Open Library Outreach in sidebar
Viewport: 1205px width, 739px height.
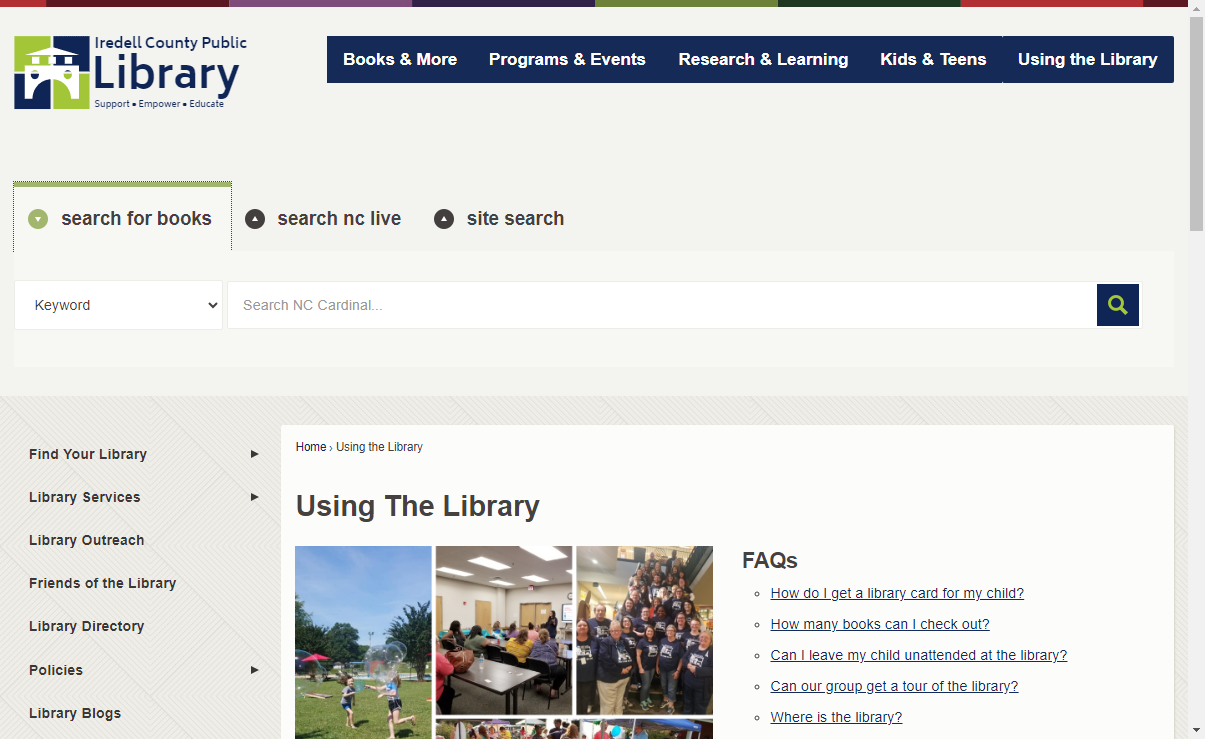point(87,540)
